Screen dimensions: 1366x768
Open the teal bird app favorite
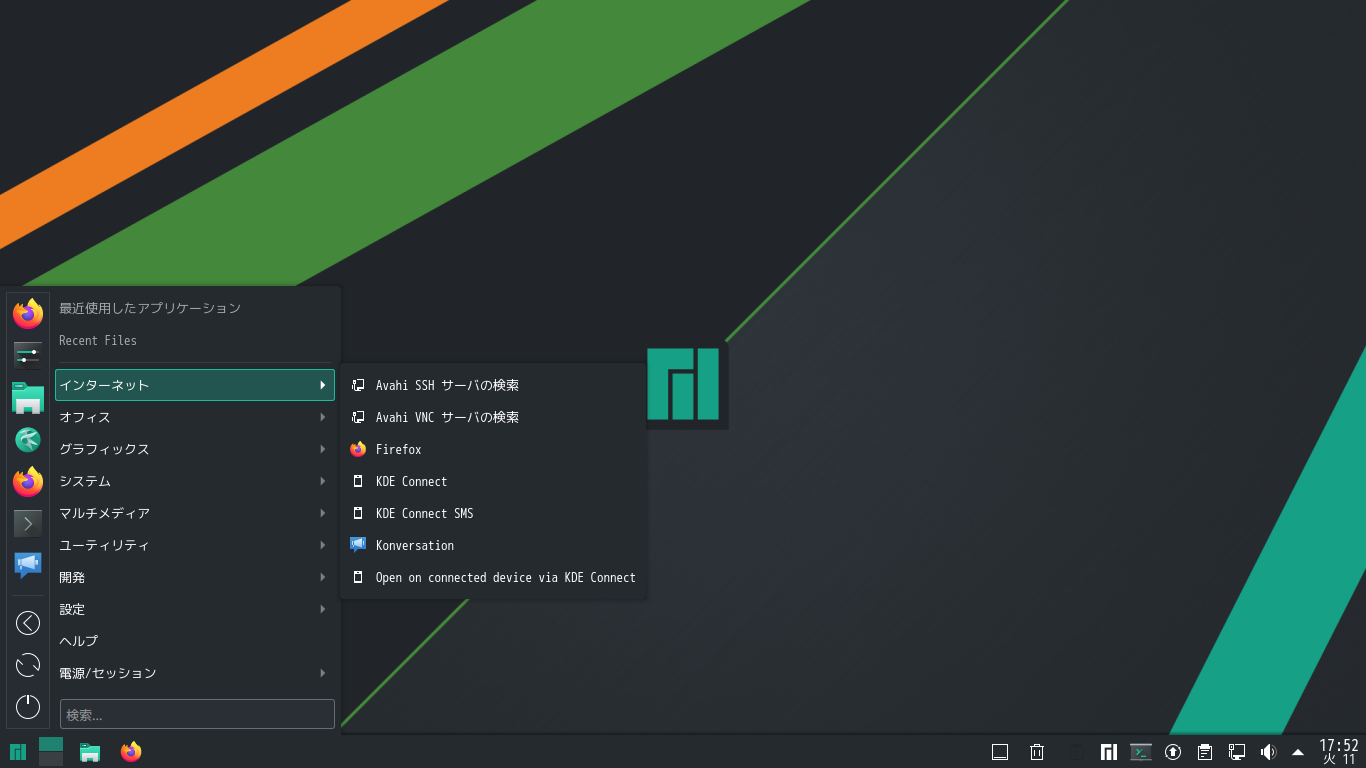(x=28, y=439)
